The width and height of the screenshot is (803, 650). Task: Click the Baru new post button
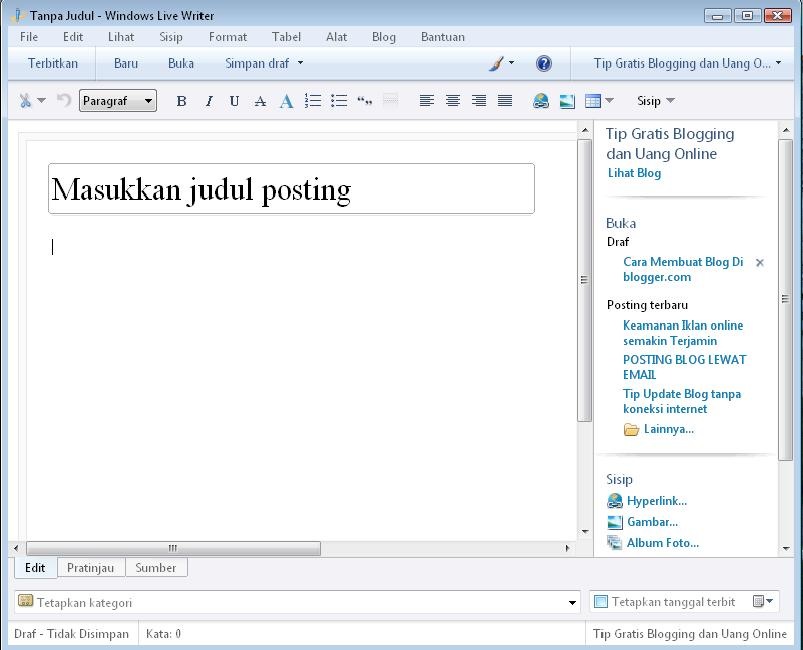click(x=126, y=64)
